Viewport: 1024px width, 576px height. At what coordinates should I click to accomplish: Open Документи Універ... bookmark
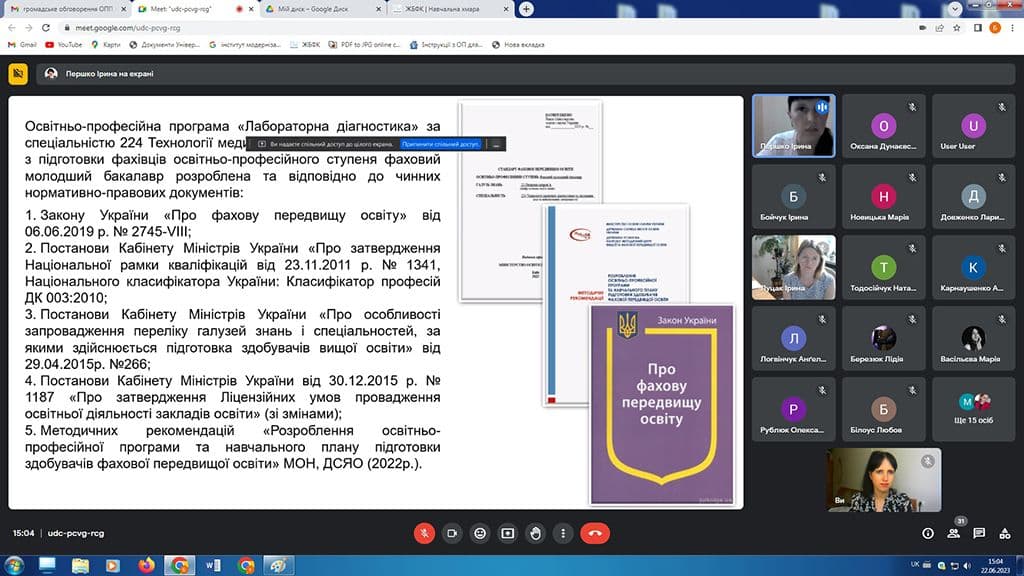click(165, 44)
